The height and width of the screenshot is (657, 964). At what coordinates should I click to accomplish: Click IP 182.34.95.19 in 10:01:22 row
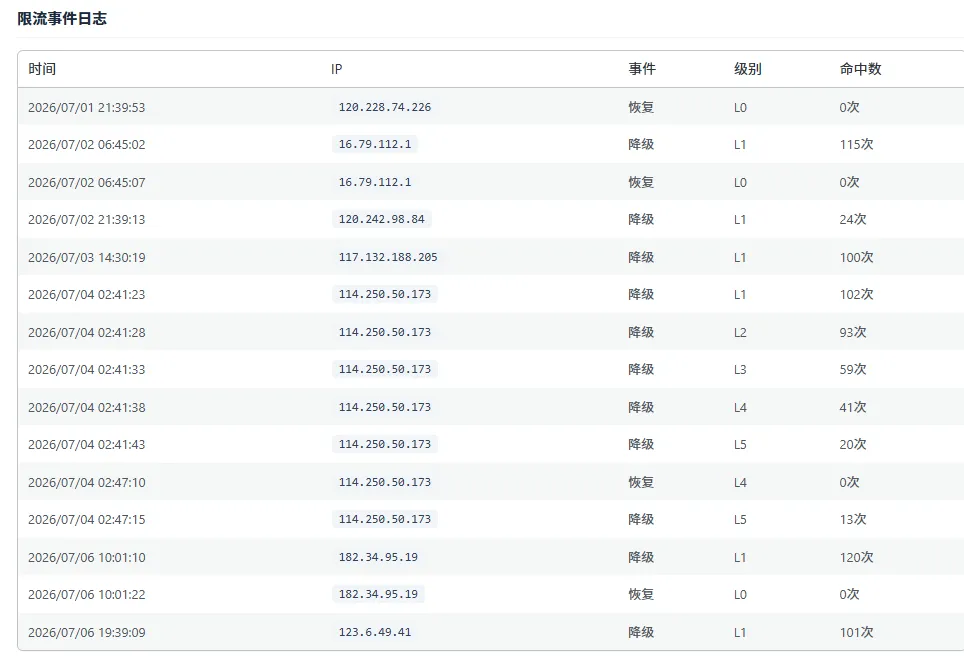[378, 594]
